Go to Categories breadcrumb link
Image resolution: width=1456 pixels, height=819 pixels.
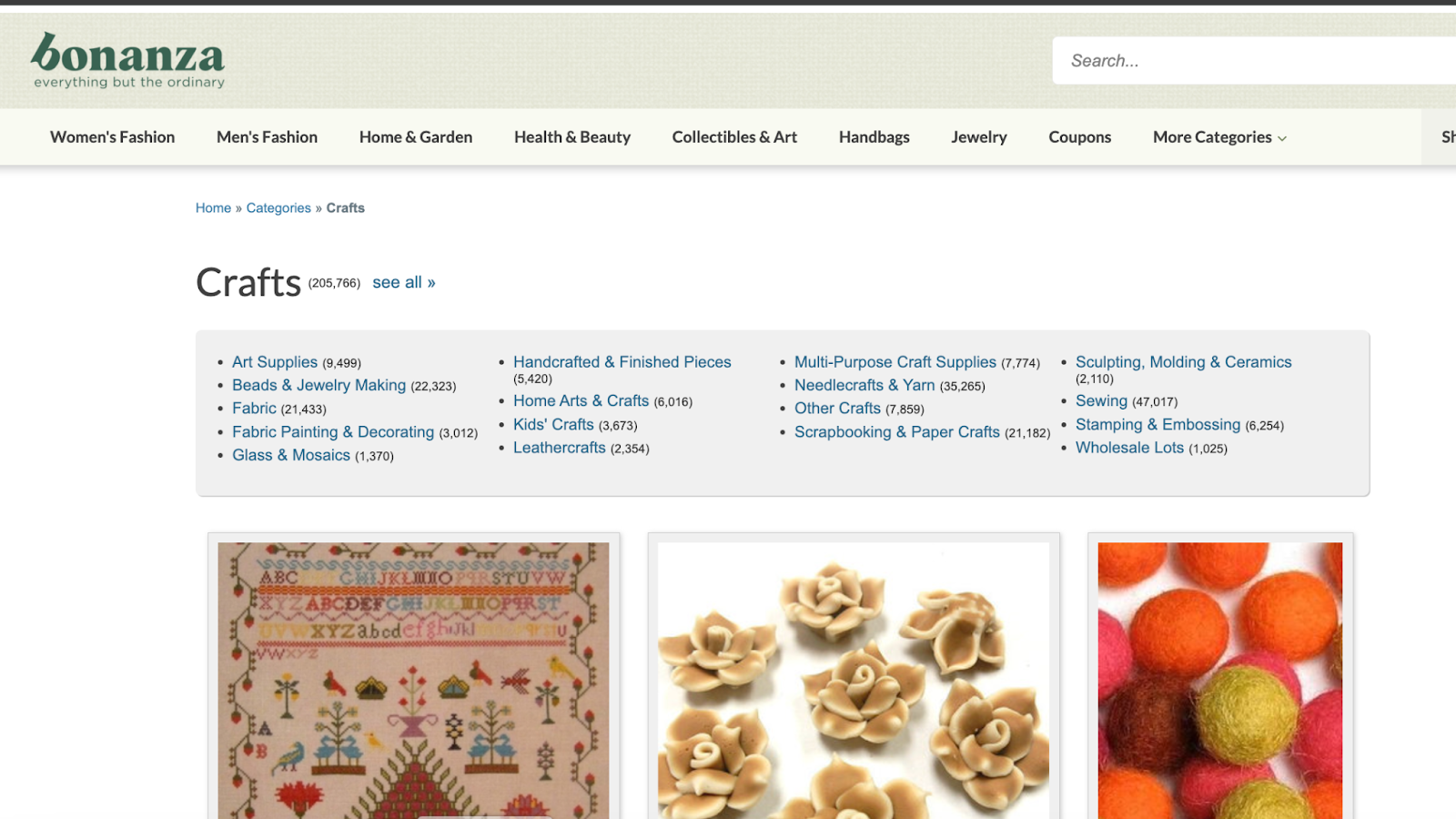pos(278,208)
